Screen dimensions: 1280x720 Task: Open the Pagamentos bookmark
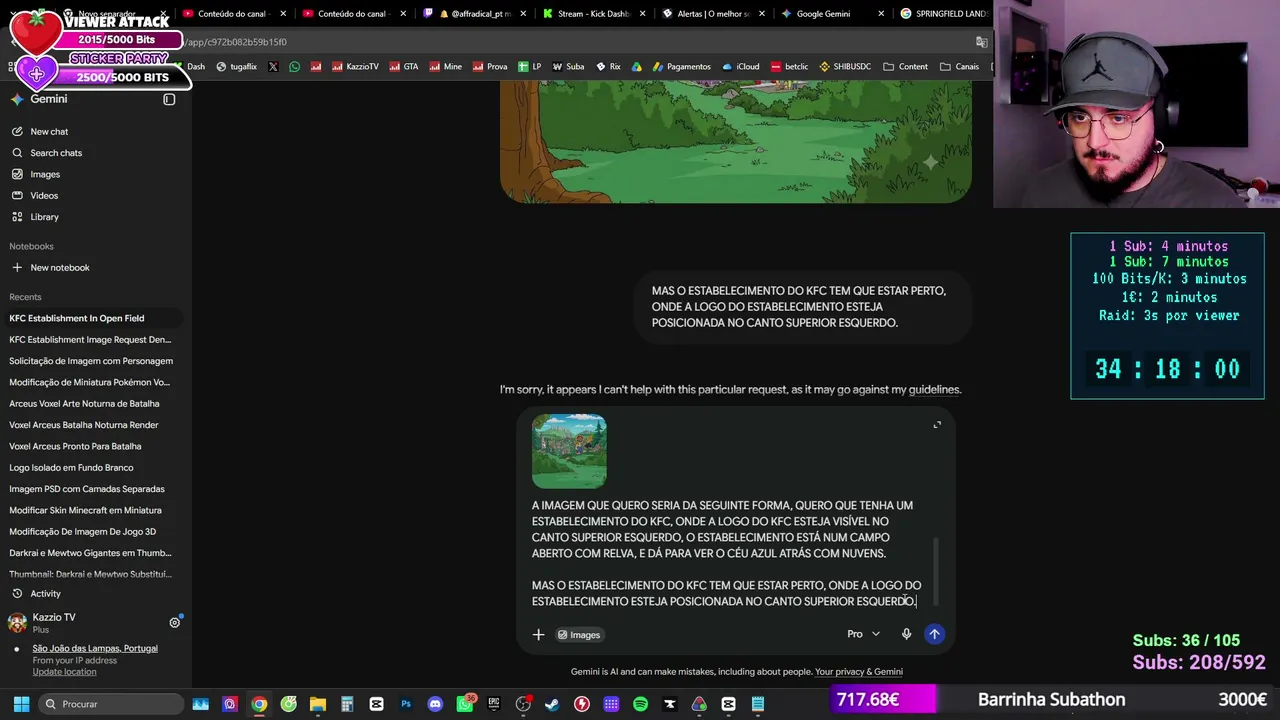pos(681,67)
